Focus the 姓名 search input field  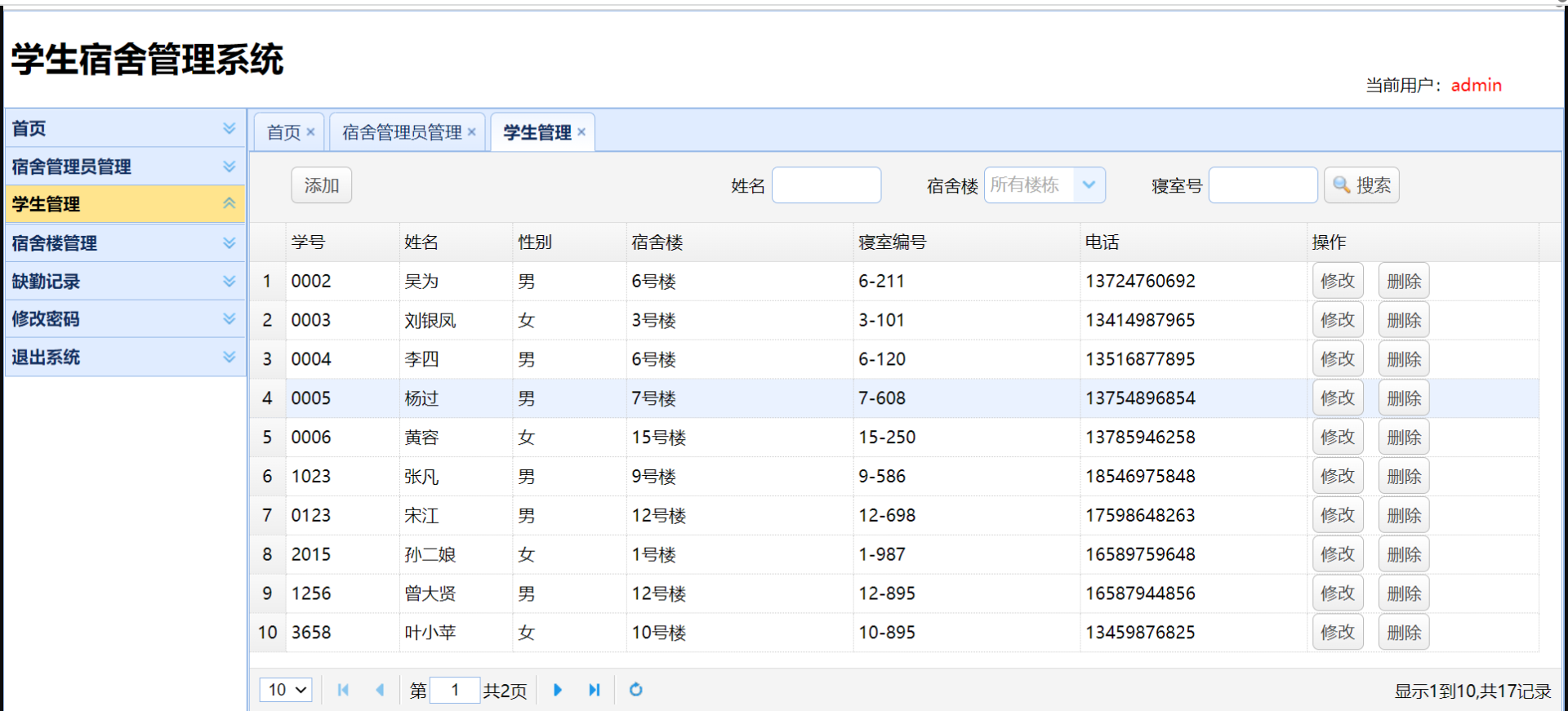826,185
